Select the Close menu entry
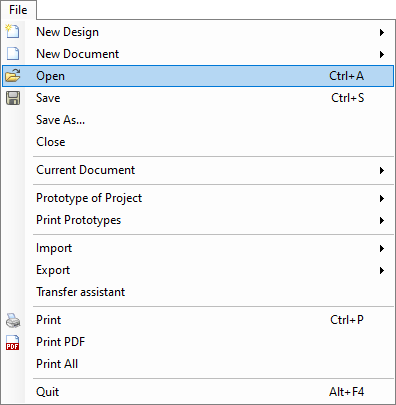The height and width of the screenshot is (405, 396). click(51, 142)
